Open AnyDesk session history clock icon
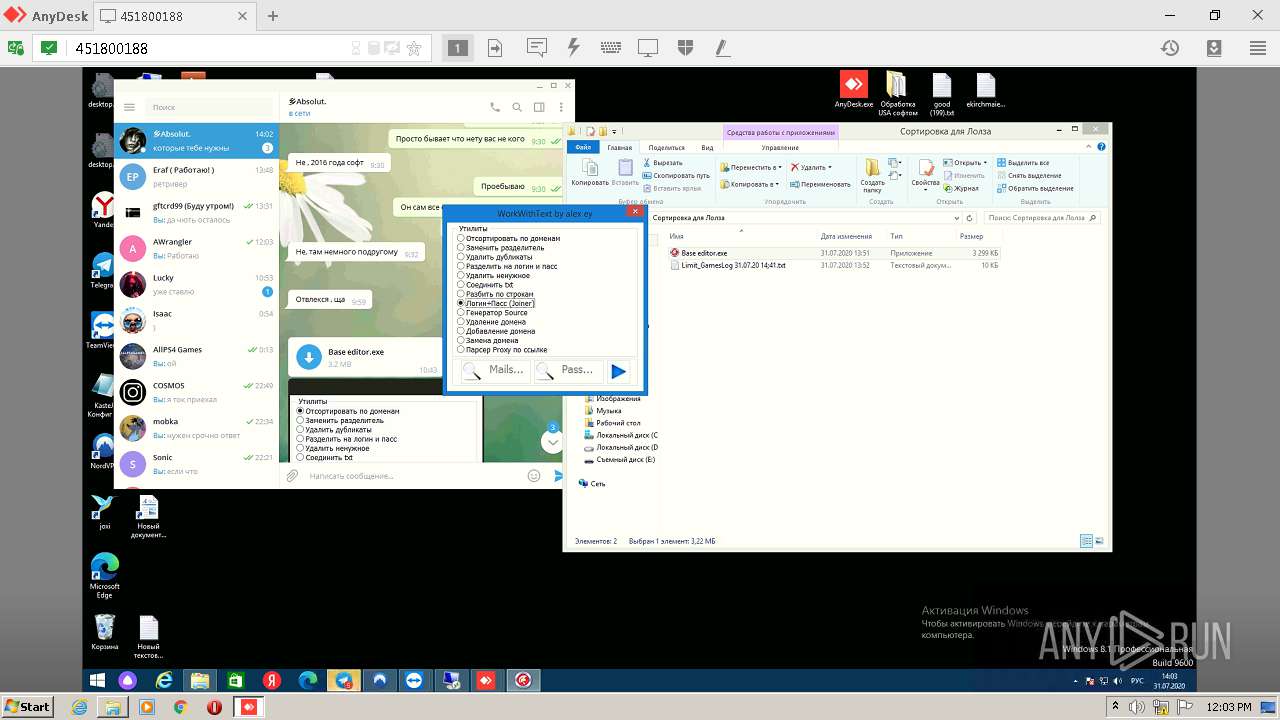 pyautogui.click(x=1170, y=48)
